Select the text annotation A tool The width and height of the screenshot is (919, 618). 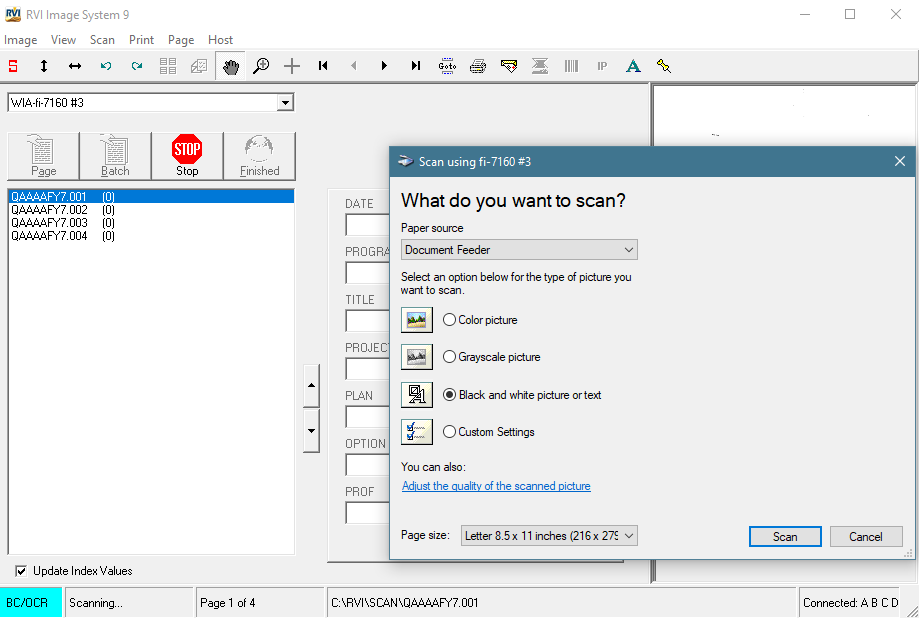coord(633,66)
